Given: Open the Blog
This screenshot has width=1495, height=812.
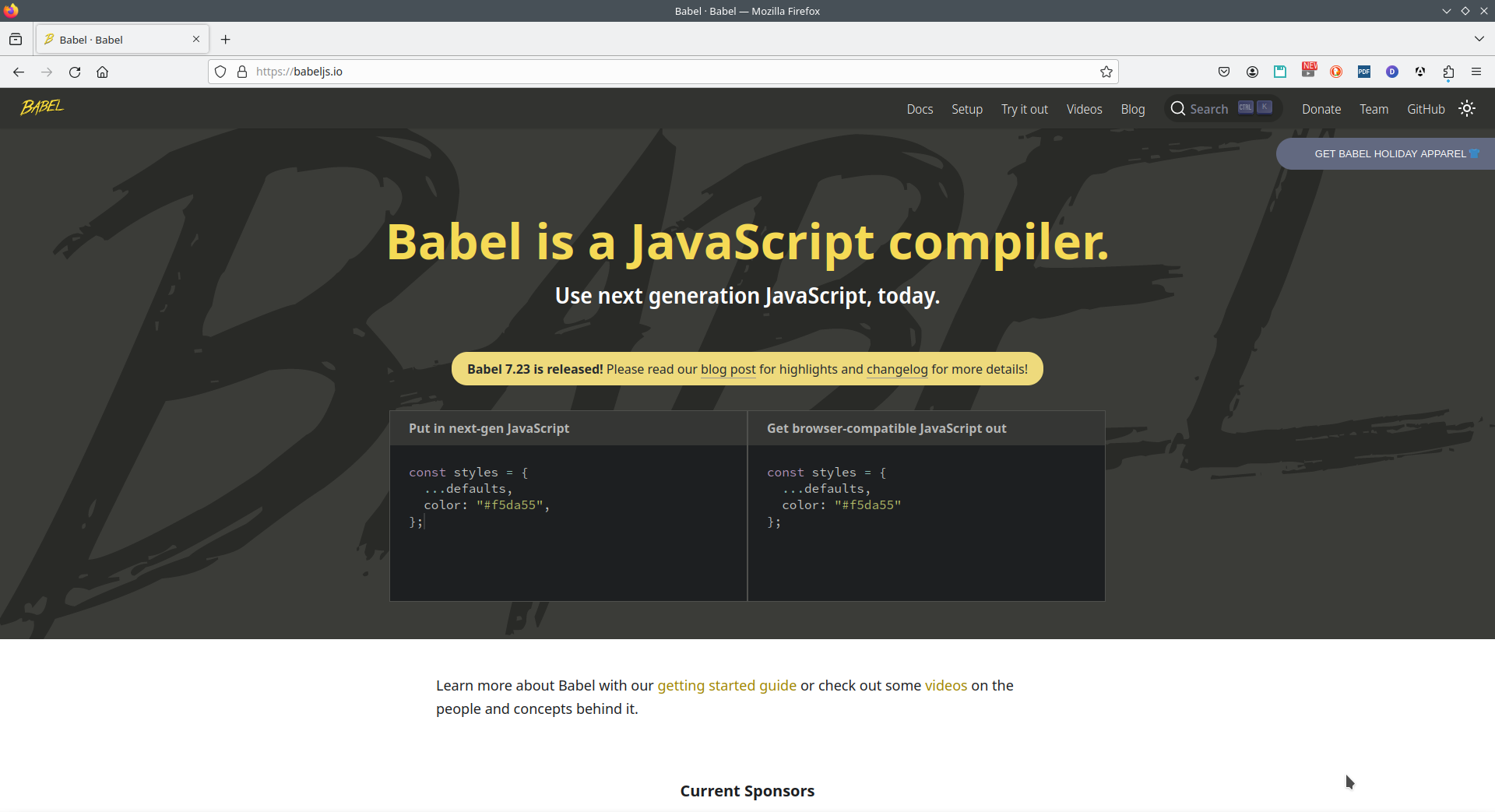Looking at the screenshot, I should tap(1133, 109).
